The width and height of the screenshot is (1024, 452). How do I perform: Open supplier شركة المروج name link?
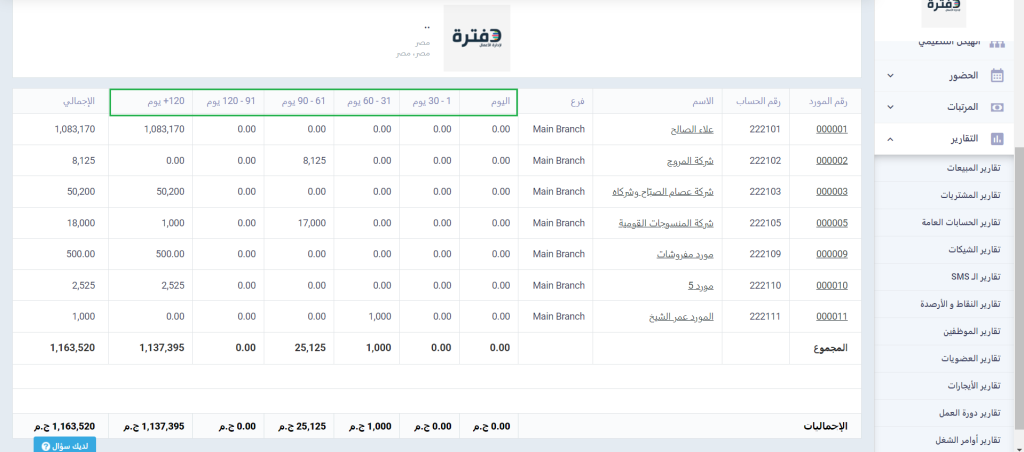tap(689, 160)
